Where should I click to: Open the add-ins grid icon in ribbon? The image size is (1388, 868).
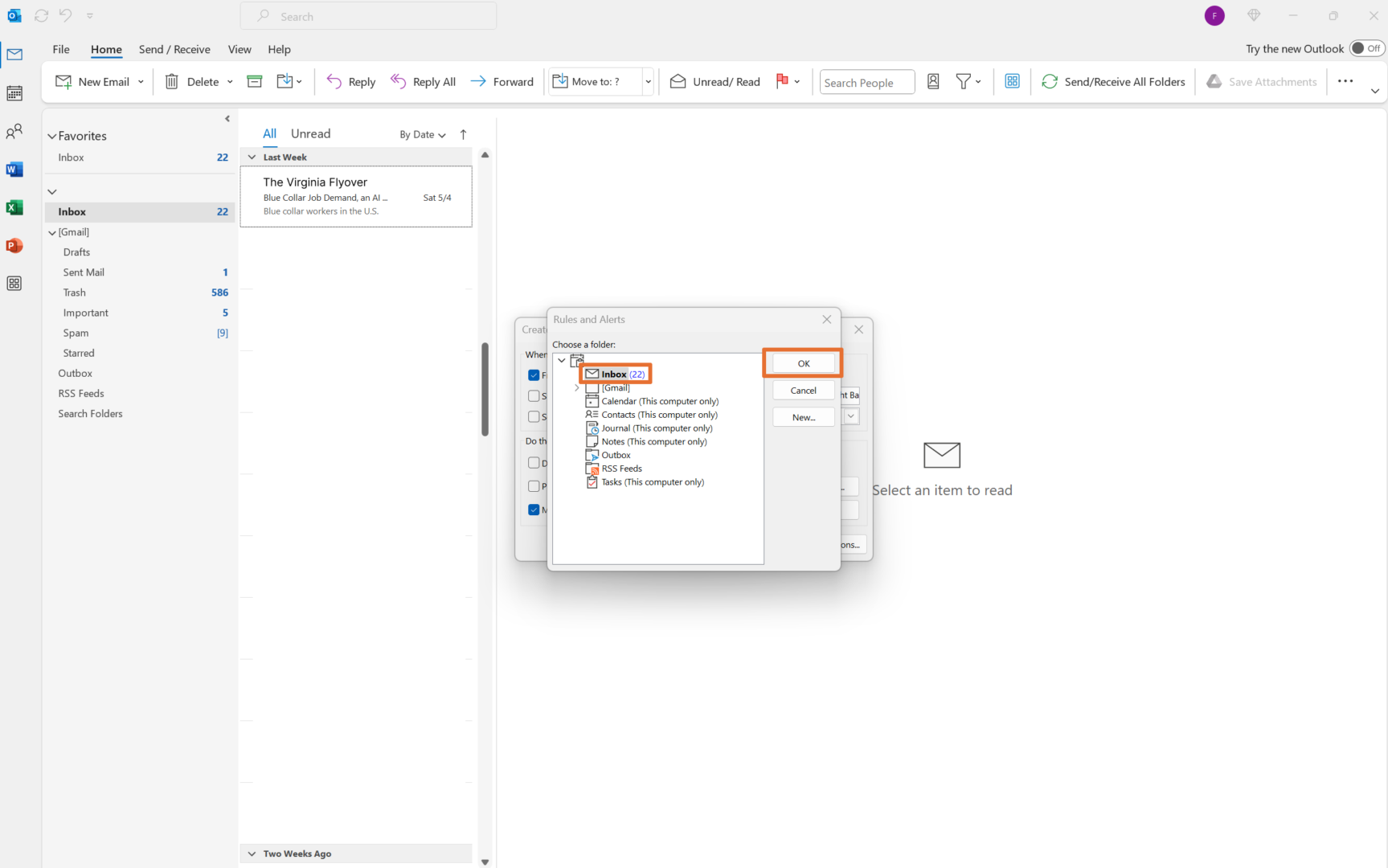(1012, 81)
